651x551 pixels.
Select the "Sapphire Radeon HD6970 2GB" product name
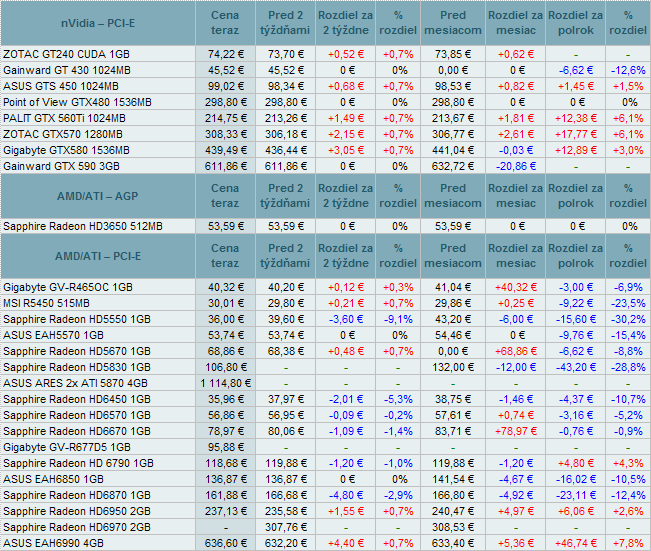click(x=77, y=527)
